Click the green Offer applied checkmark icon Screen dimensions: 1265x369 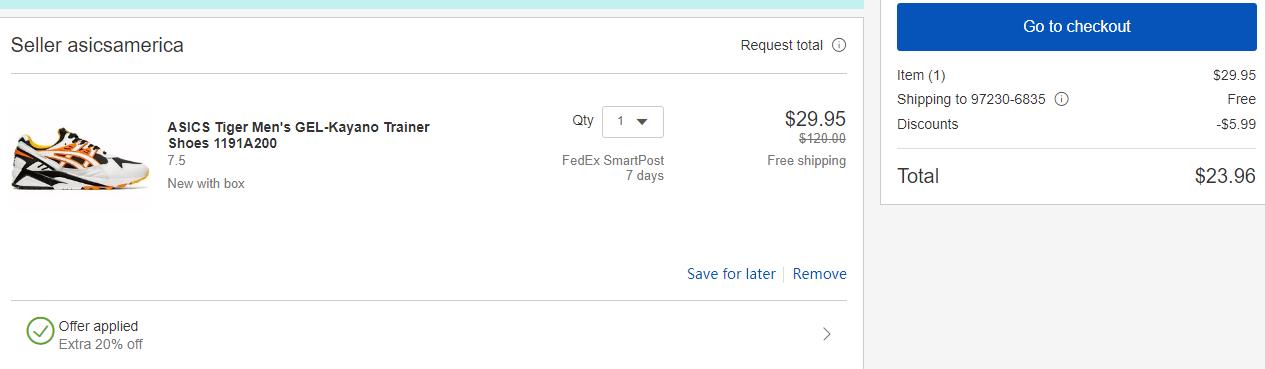point(40,331)
